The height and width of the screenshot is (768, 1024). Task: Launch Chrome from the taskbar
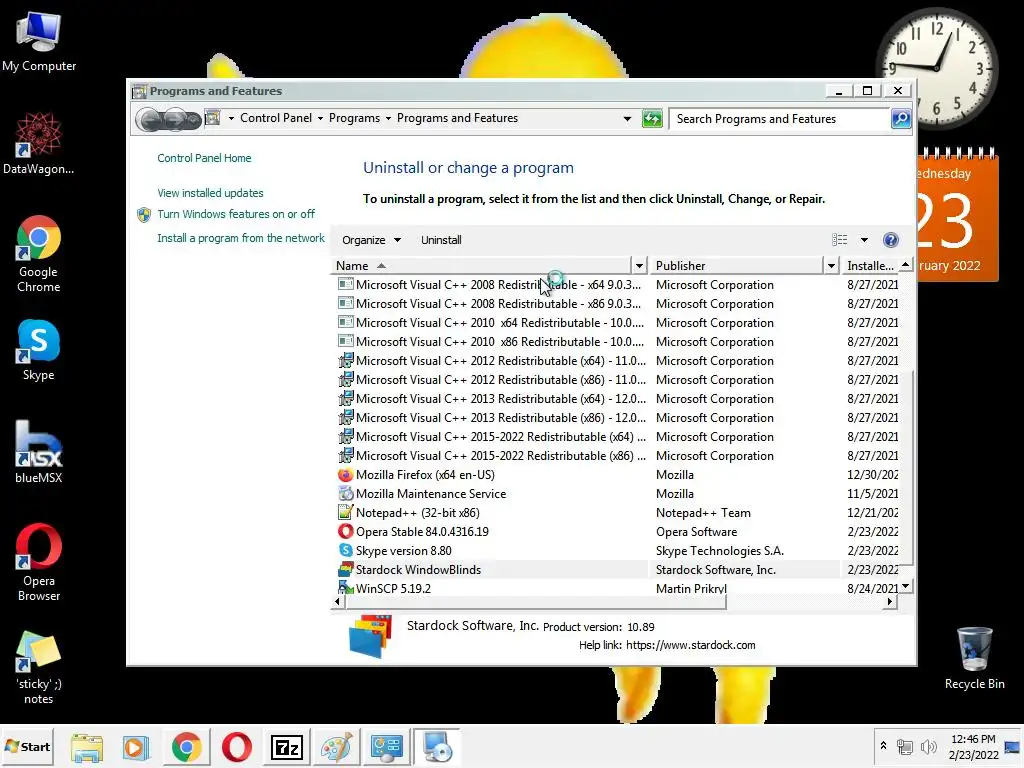pos(186,747)
